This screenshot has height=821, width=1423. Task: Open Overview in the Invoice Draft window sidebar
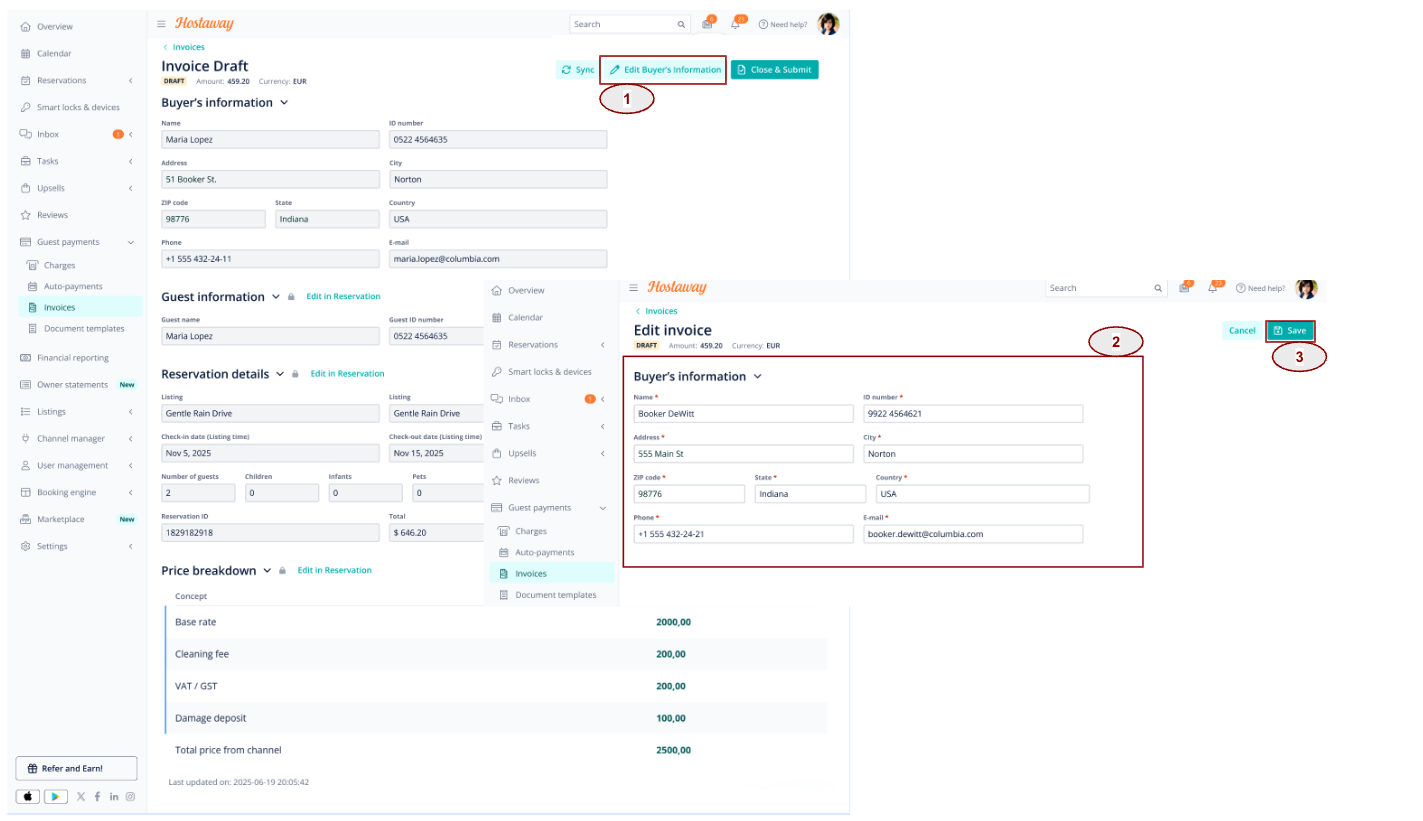54,26
